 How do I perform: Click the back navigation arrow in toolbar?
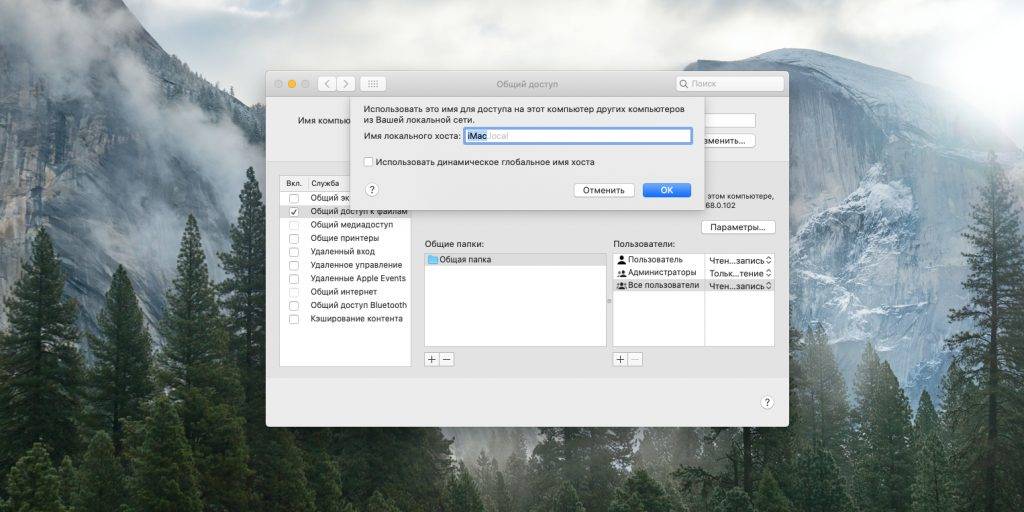[x=327, y=84]
